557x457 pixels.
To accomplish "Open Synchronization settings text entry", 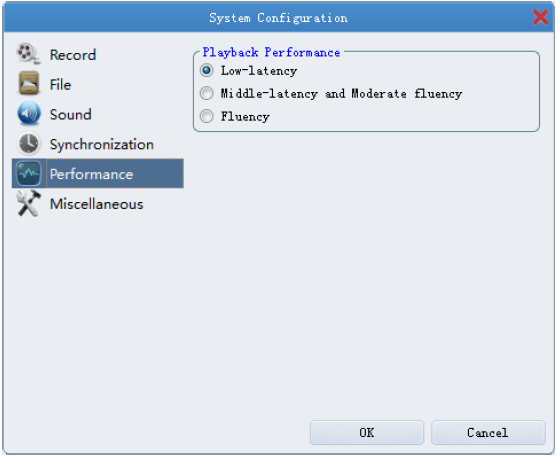I will coord(102,145).
